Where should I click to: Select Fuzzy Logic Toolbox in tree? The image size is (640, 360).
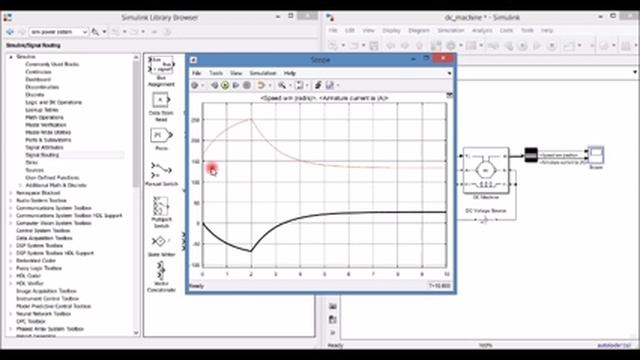[39, 268]
